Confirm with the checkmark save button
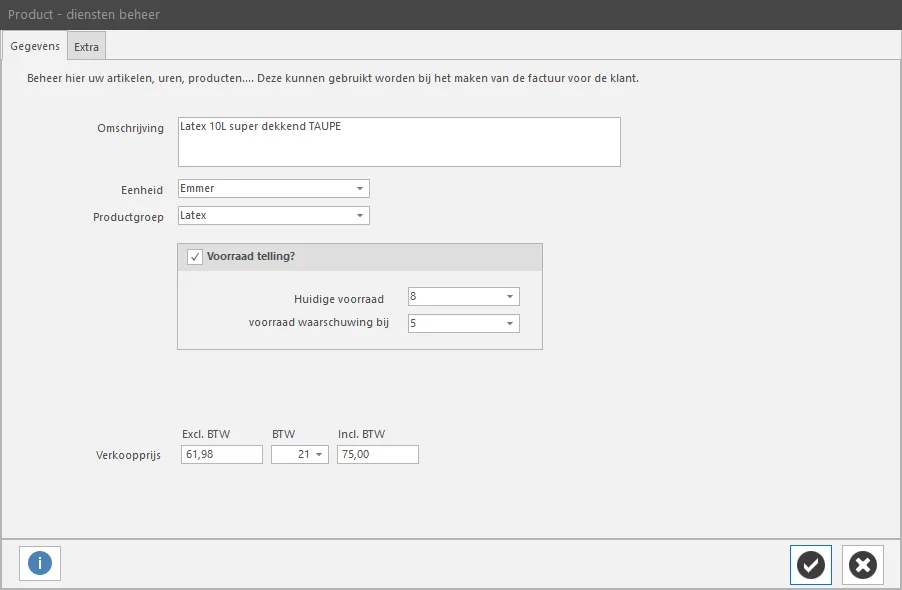 coord(811,565)
